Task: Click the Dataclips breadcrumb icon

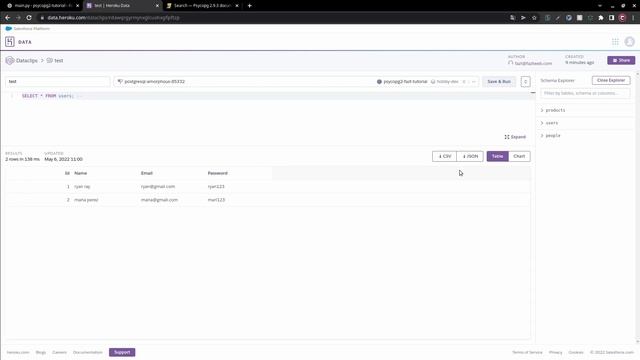Action: pyautogui.click(x=10, y=60)
